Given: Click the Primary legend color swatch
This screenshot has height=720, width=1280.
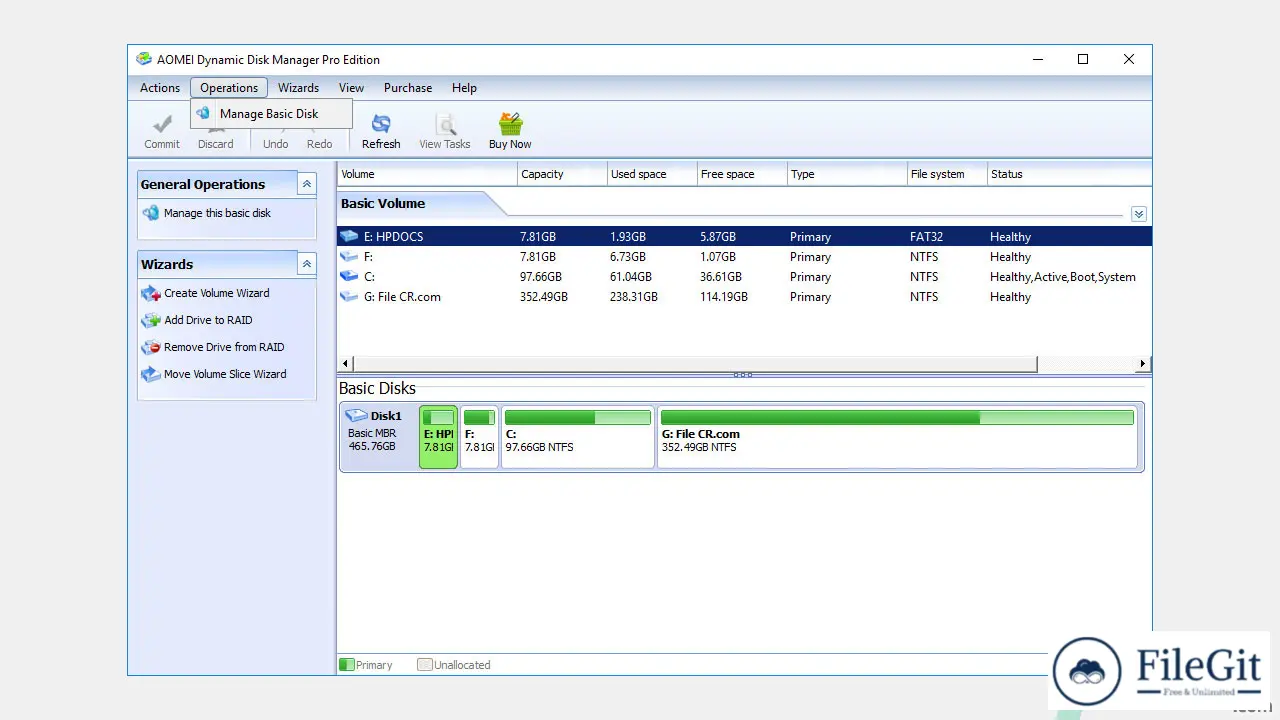Looking at the screenshot, I should click(x=347, y=665).
